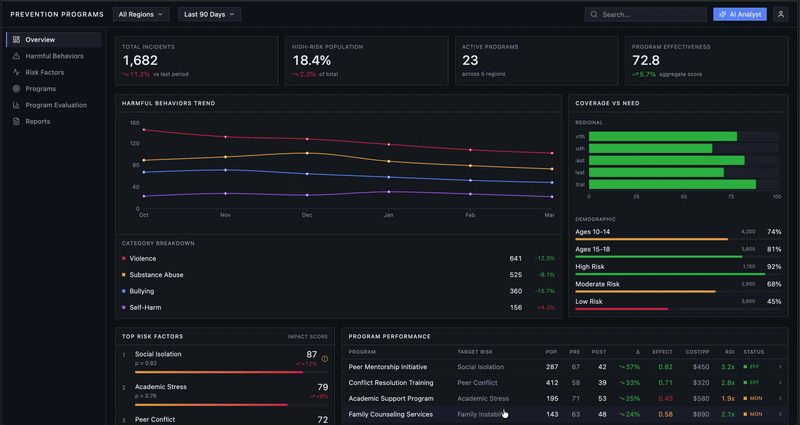Click the Program Evaluation bar chart icon
Viewport: 800px width, 425px height.
pyautogui.click(x=16, y=105)
